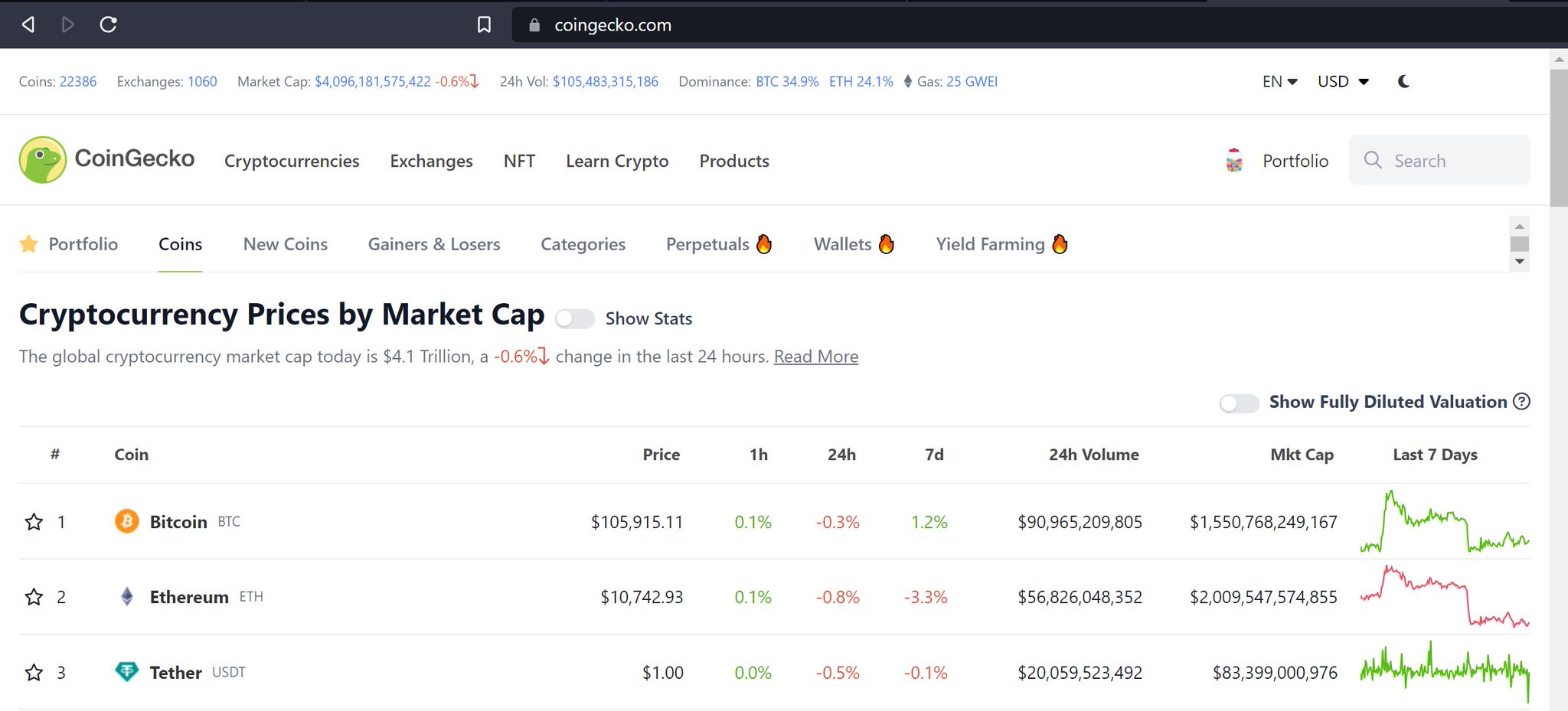Reload the page with the refresh icon

(x=109, y=24)
